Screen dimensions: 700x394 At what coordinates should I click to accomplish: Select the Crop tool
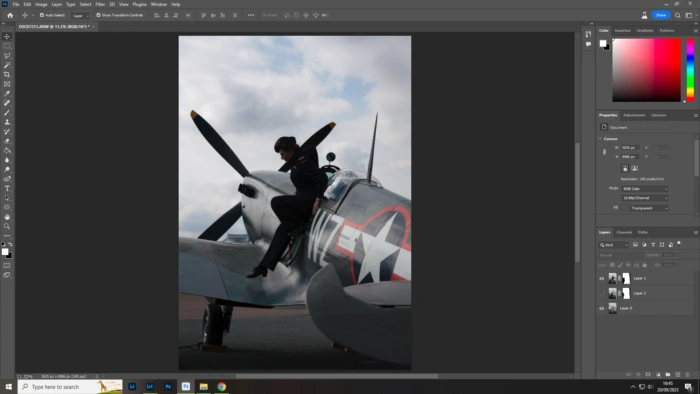coord(7,75)
